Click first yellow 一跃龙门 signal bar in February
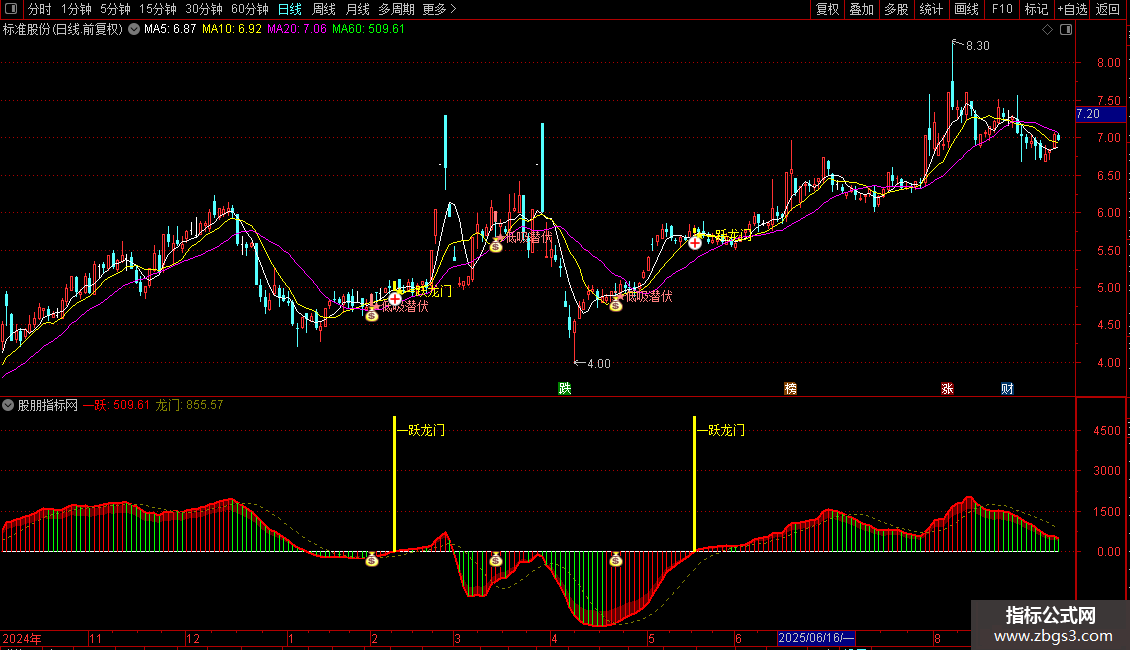The width and height of the screenshot is (1130, 650). click(x=394, y=484)
